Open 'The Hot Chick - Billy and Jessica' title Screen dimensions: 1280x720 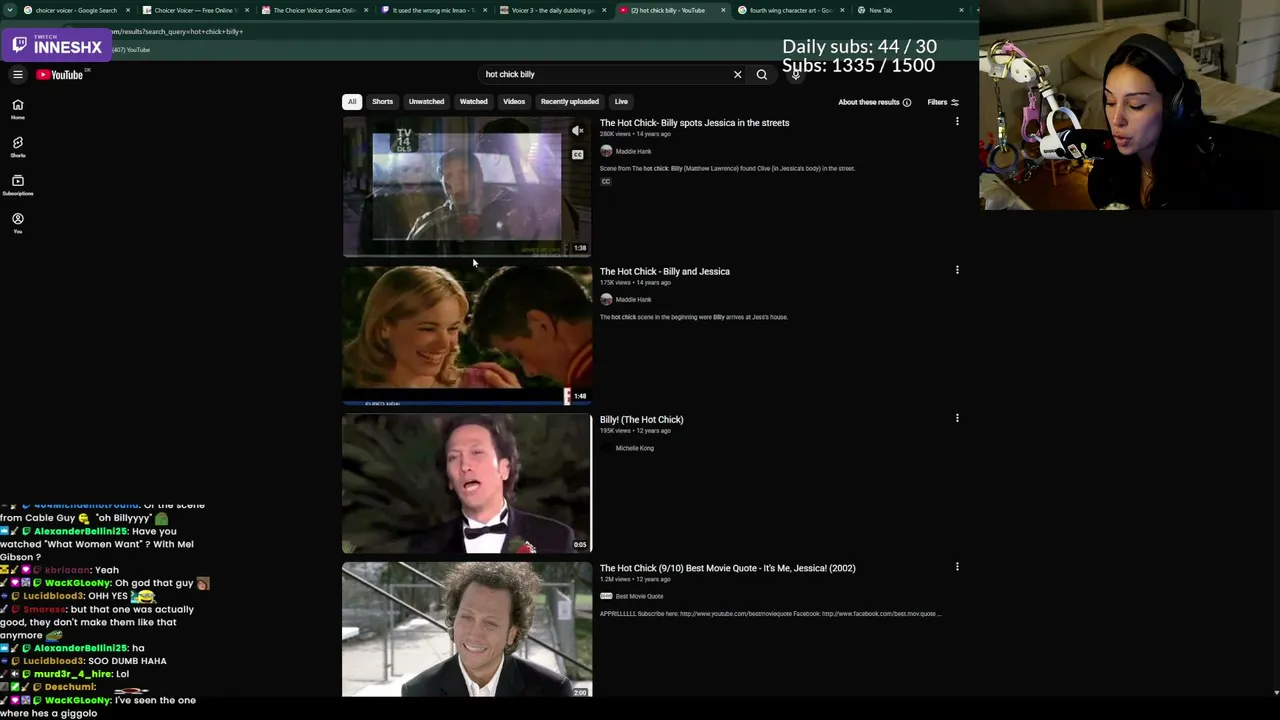click(665, 271)
